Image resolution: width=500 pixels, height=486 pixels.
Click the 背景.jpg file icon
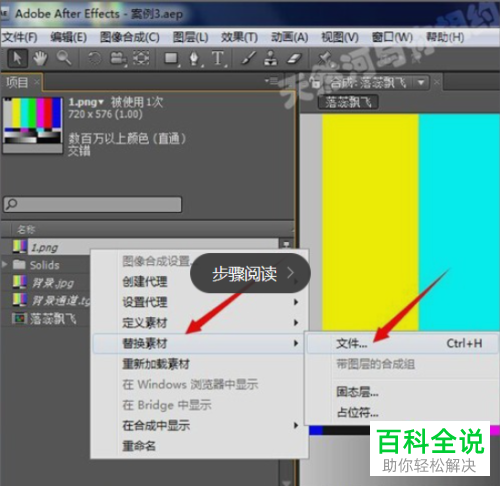20,282
